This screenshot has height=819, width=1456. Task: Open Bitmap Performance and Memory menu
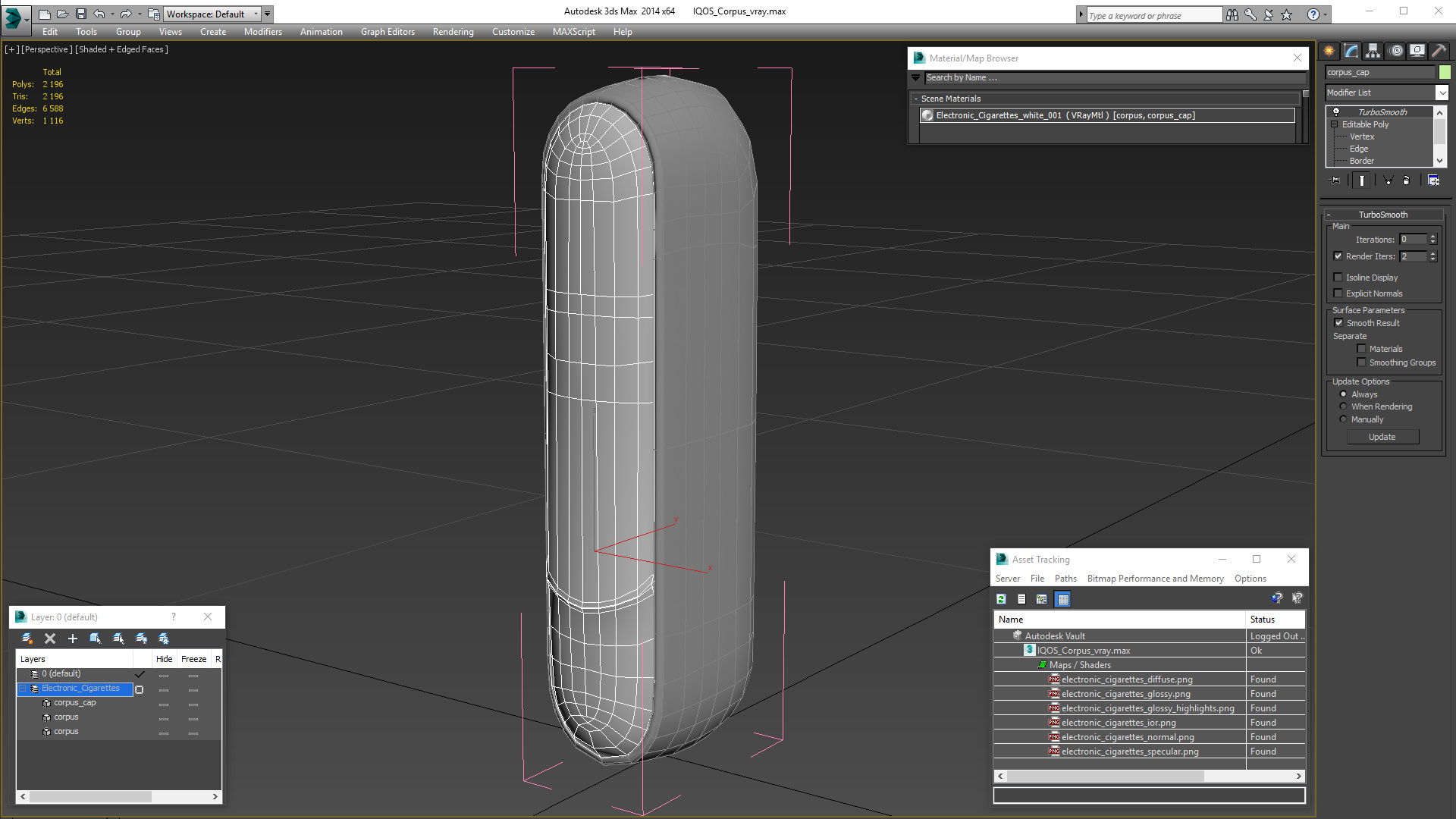tap(1155, 579)
